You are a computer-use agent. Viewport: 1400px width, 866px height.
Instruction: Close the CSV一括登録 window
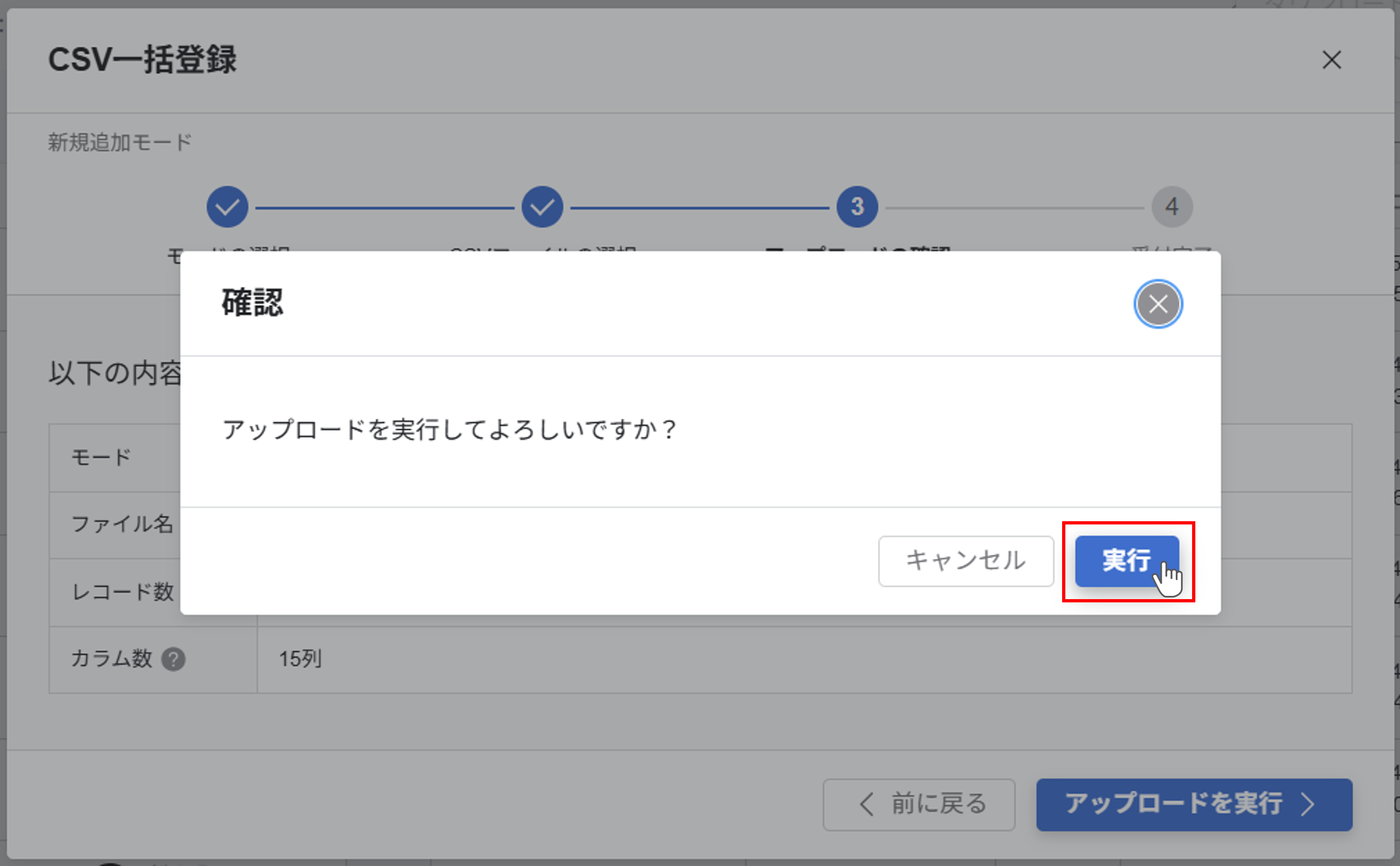click(x=1331, y=60)
